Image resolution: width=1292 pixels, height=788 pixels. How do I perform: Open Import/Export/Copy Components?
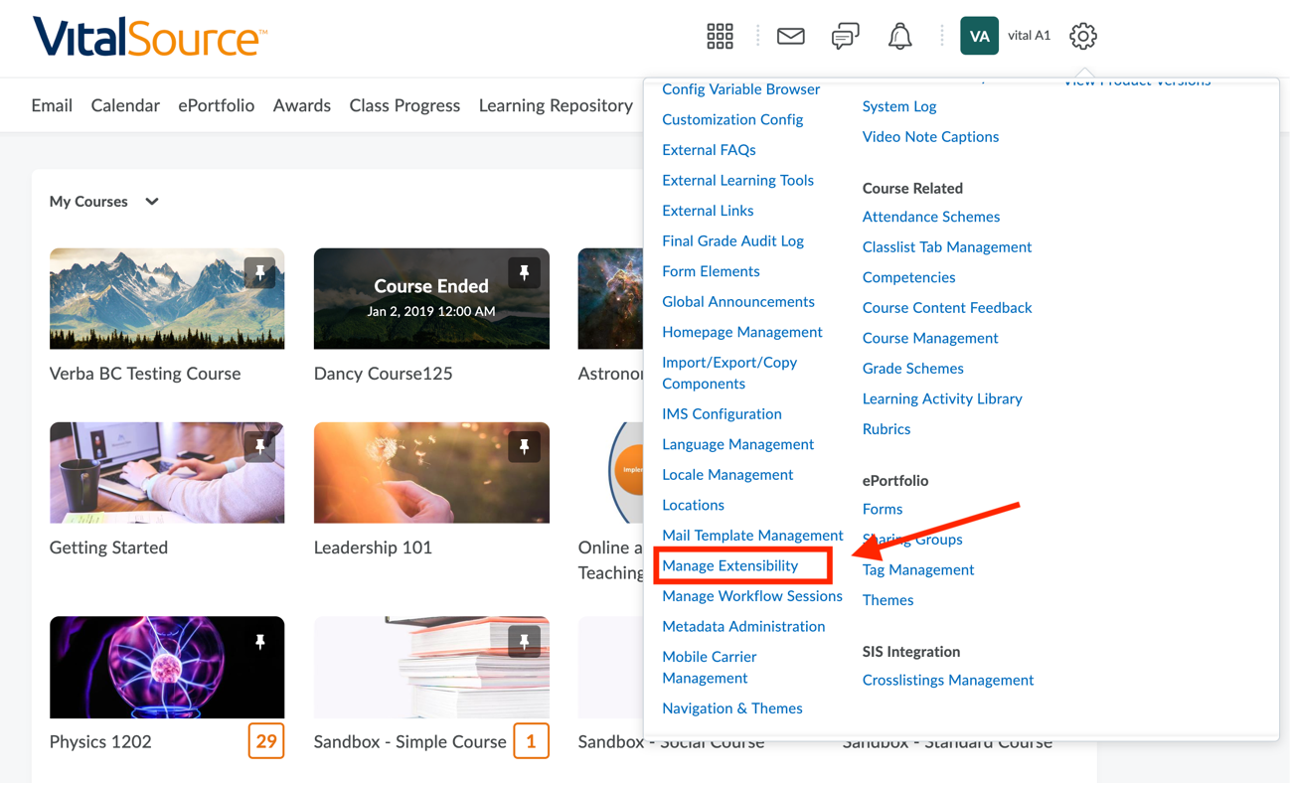(x=730, y=373)
